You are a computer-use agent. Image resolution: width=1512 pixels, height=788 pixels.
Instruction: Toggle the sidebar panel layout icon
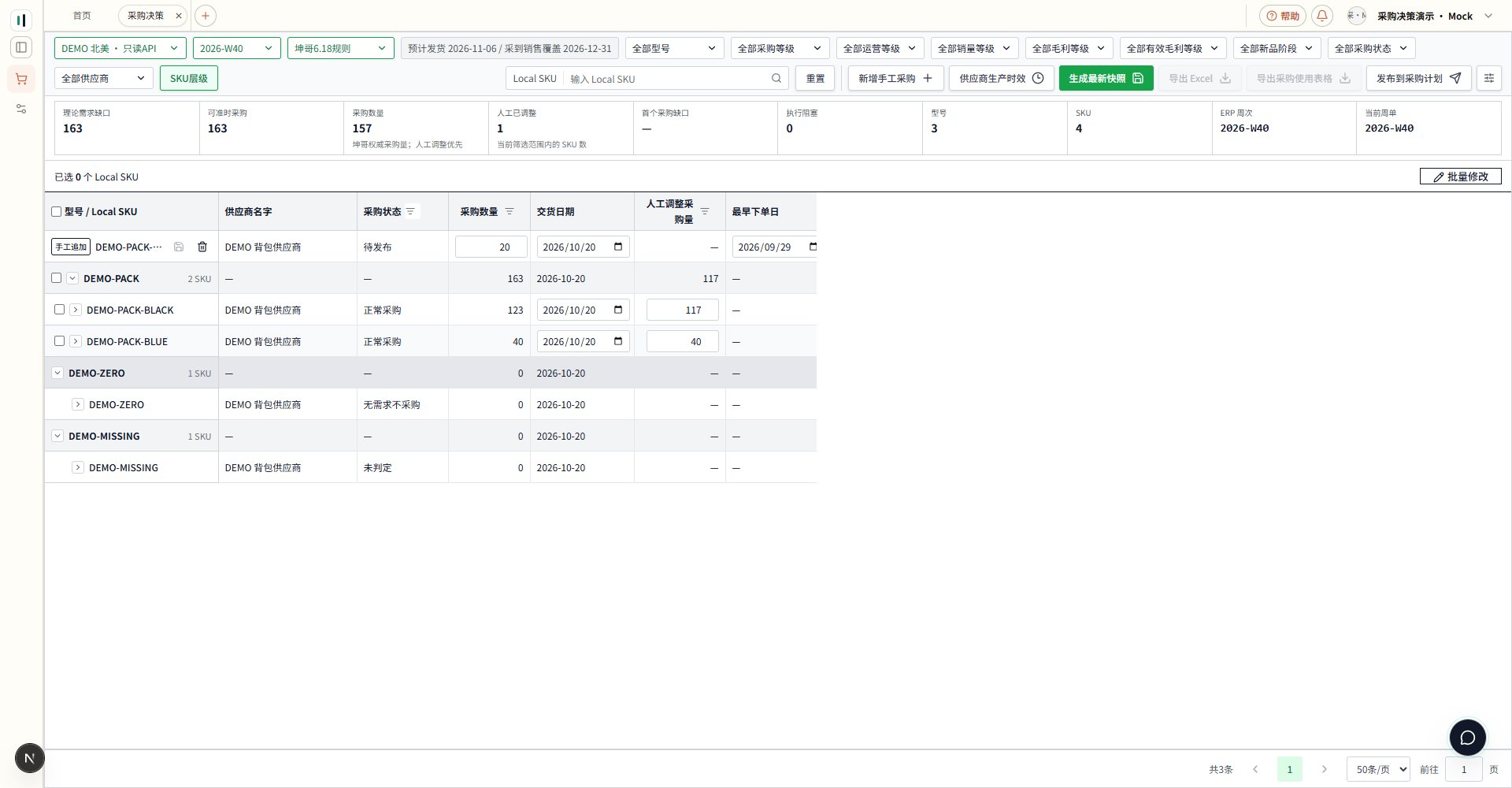[21, 47]
